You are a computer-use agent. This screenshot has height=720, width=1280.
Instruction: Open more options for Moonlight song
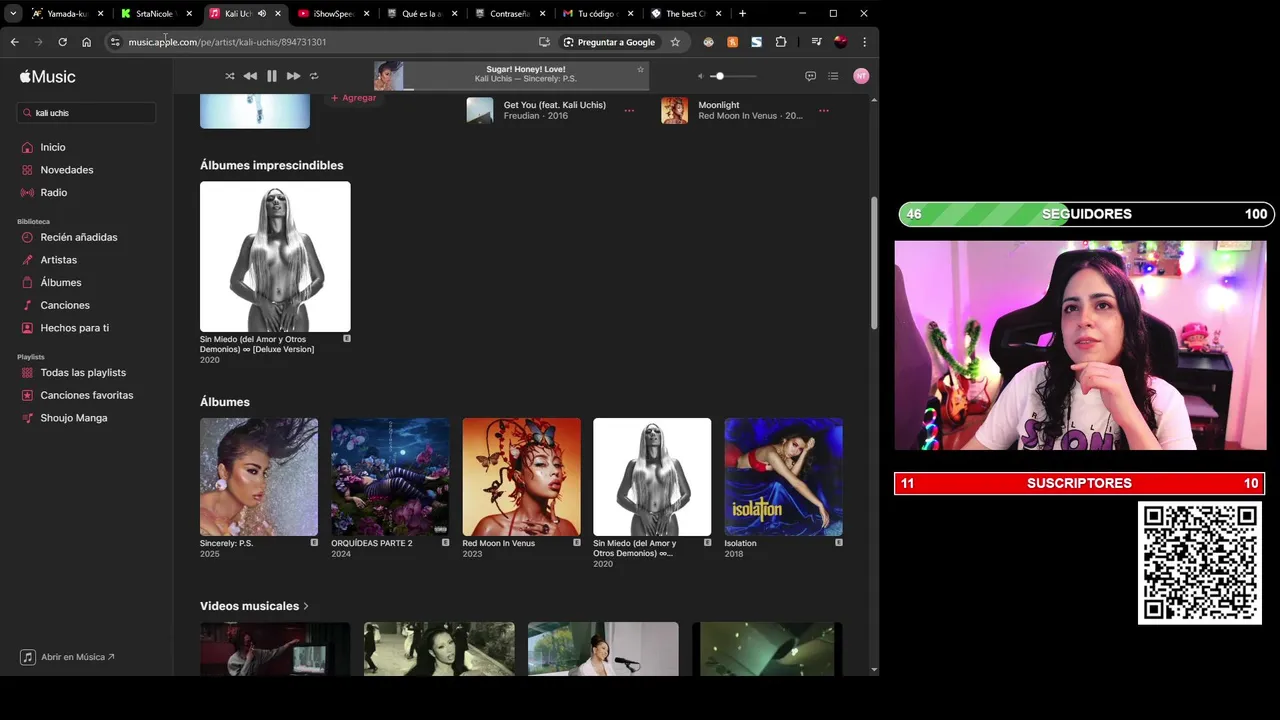click(824, 110)
